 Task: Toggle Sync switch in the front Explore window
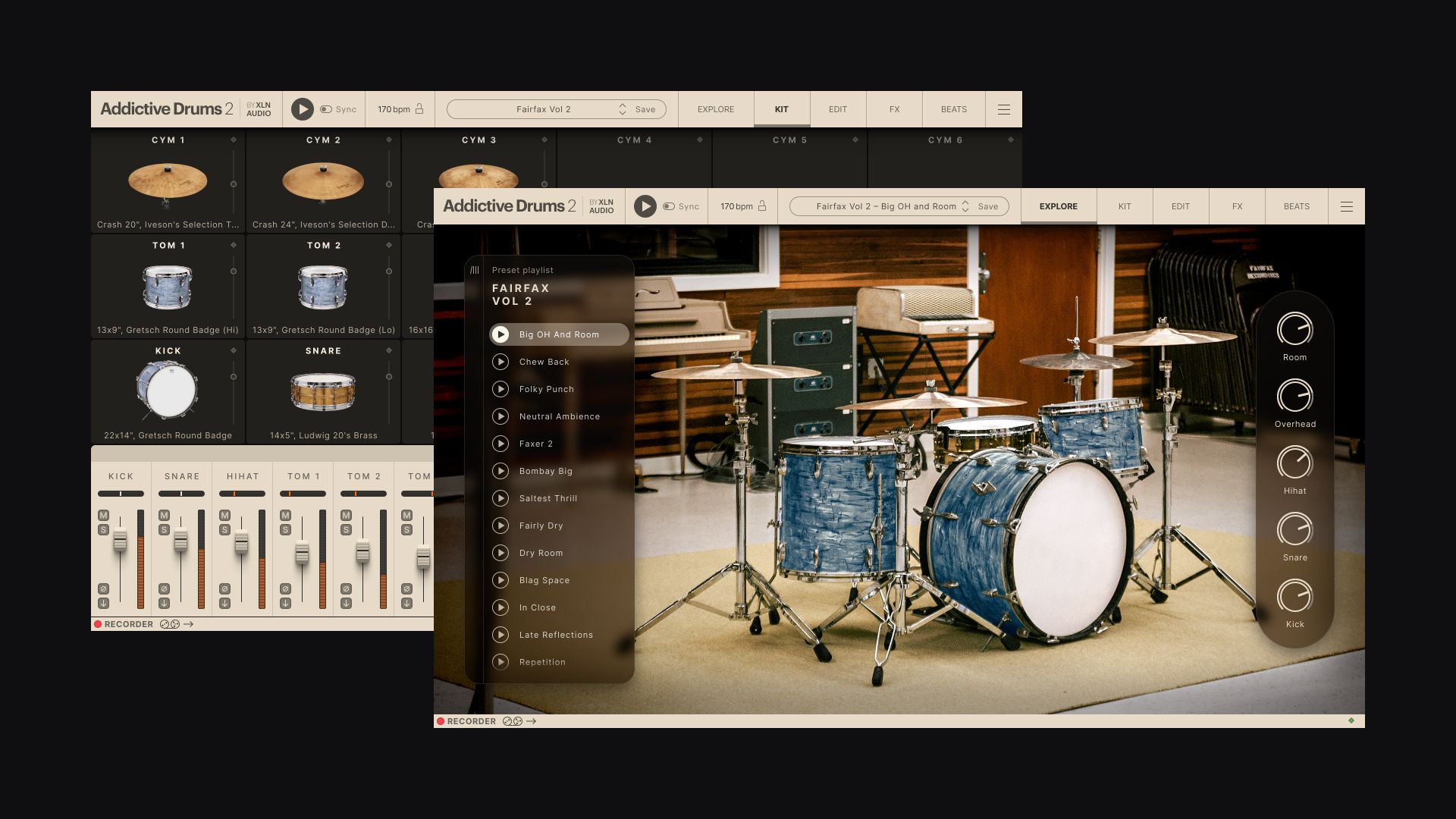click(x=668, y=206)
